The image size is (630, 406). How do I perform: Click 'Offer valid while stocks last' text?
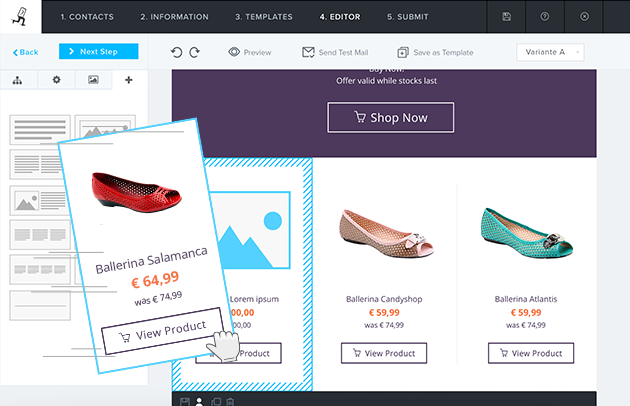click(x=387, y=81)
